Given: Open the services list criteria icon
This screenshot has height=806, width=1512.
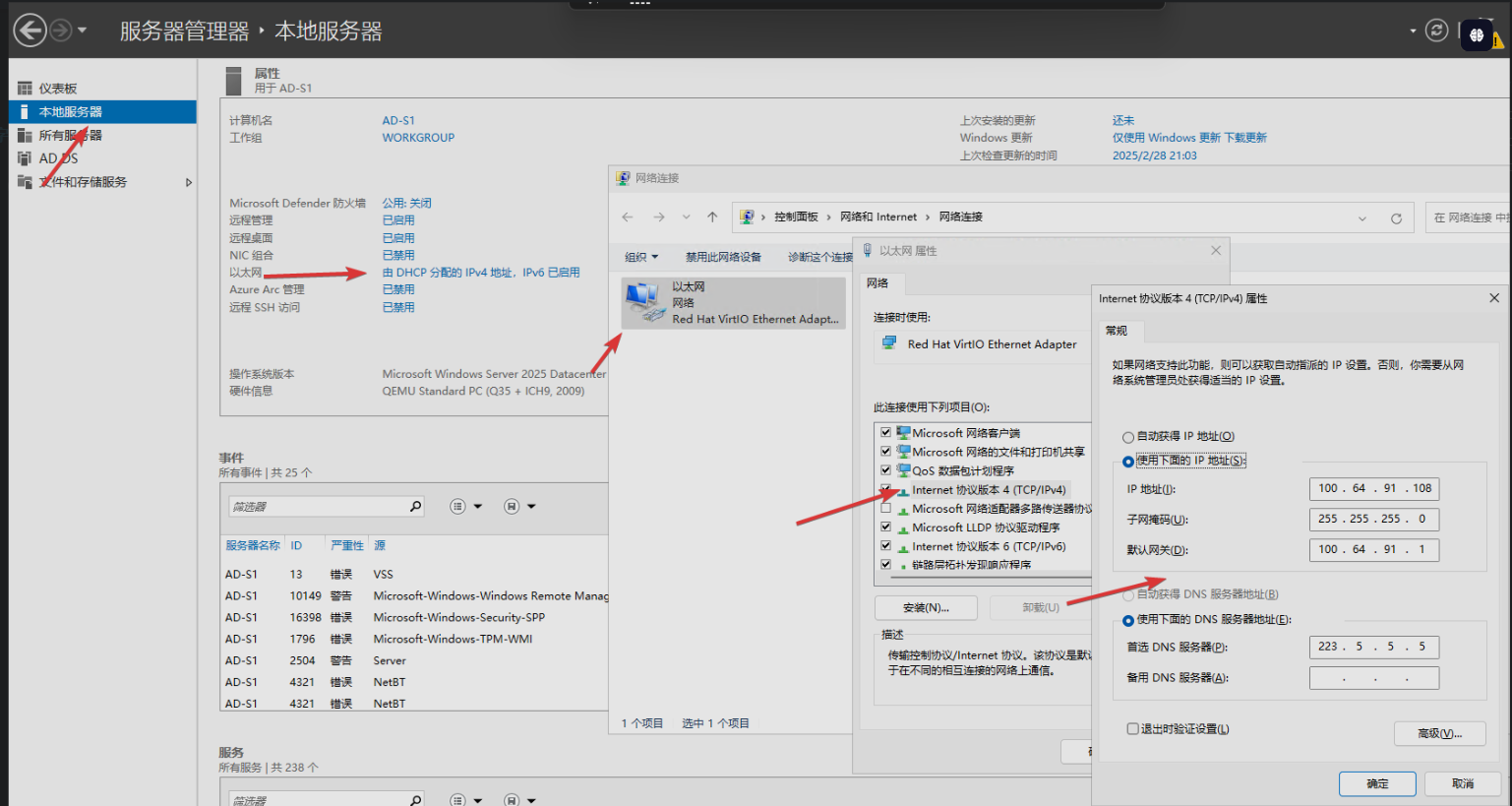Looking at the screenshot, I should point(457,800).
